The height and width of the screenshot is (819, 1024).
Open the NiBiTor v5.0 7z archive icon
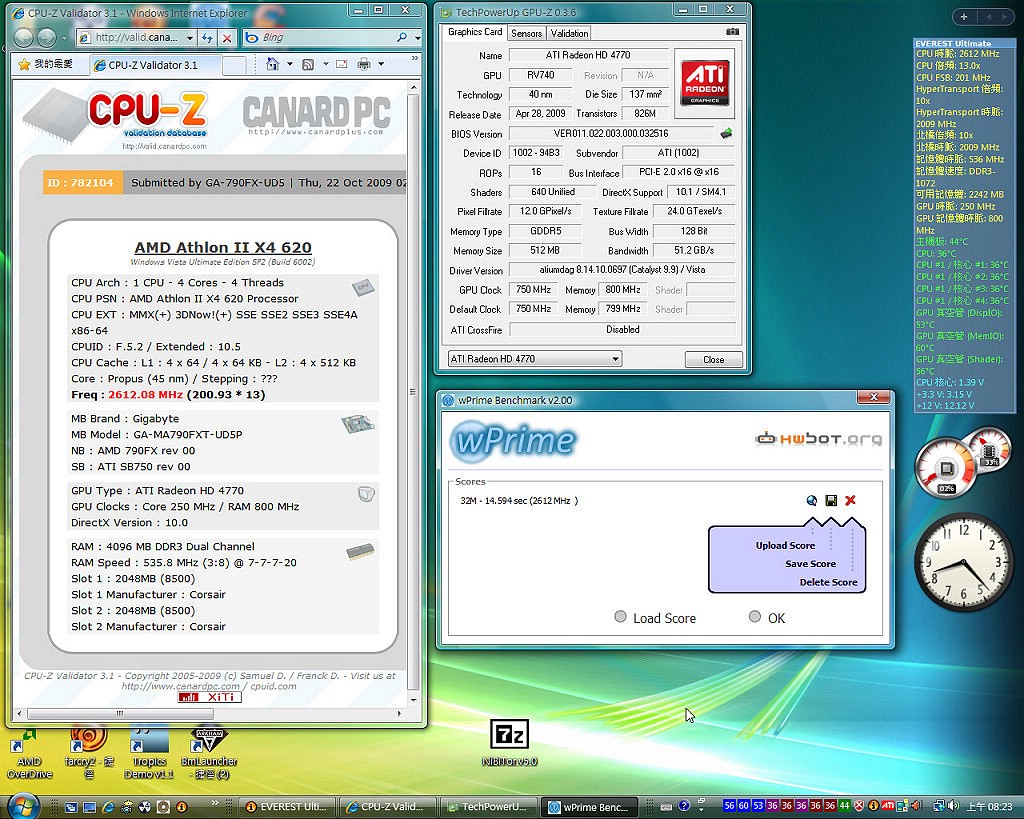point(509,743)
